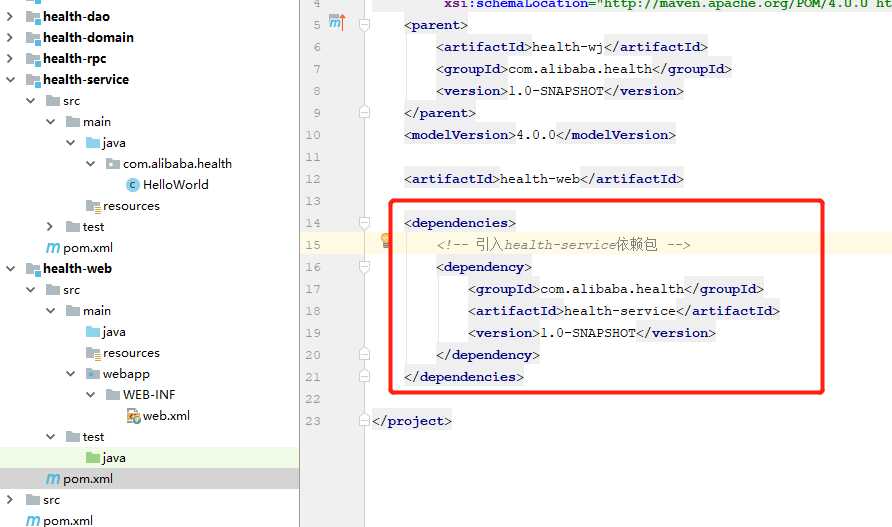
Task: Select the HelloWorld class icon
Action: point(133,185)
